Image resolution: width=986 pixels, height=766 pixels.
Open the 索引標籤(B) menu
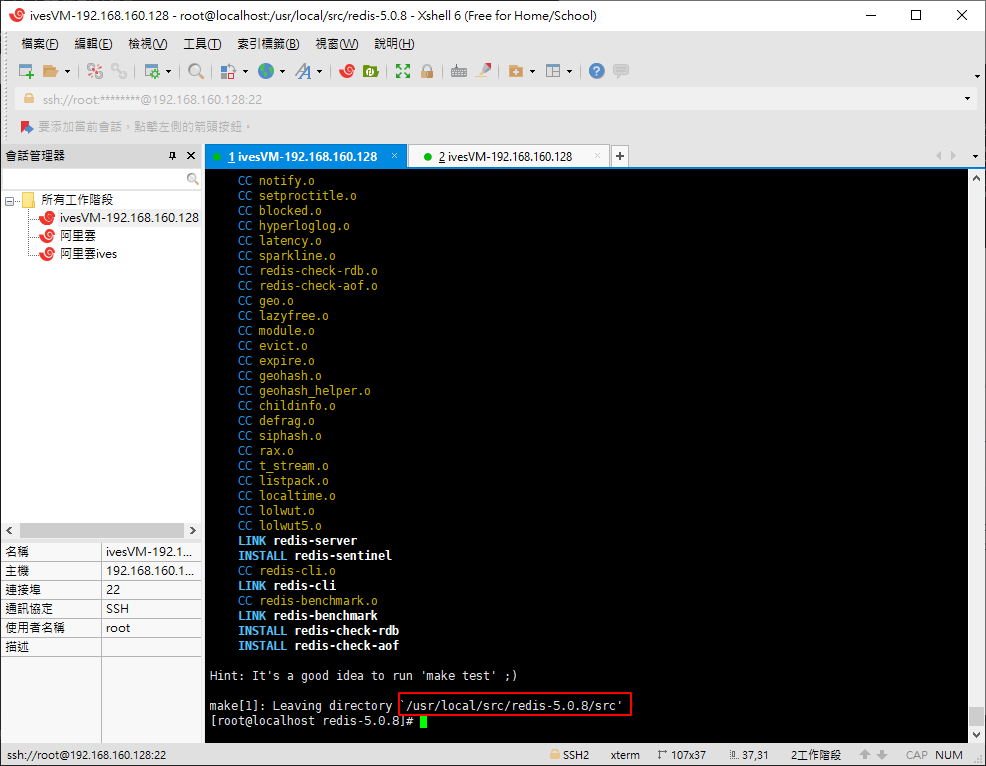click(x=268, y=43)
